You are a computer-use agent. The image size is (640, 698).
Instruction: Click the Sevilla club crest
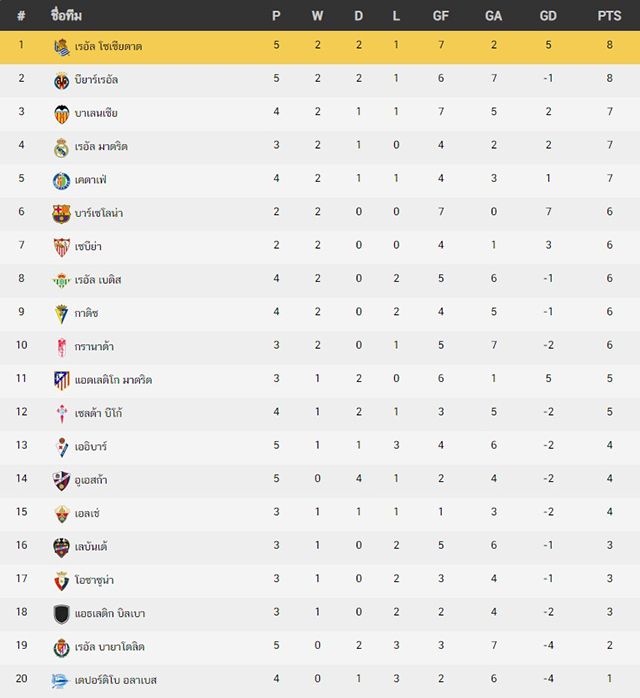[61, 247]
